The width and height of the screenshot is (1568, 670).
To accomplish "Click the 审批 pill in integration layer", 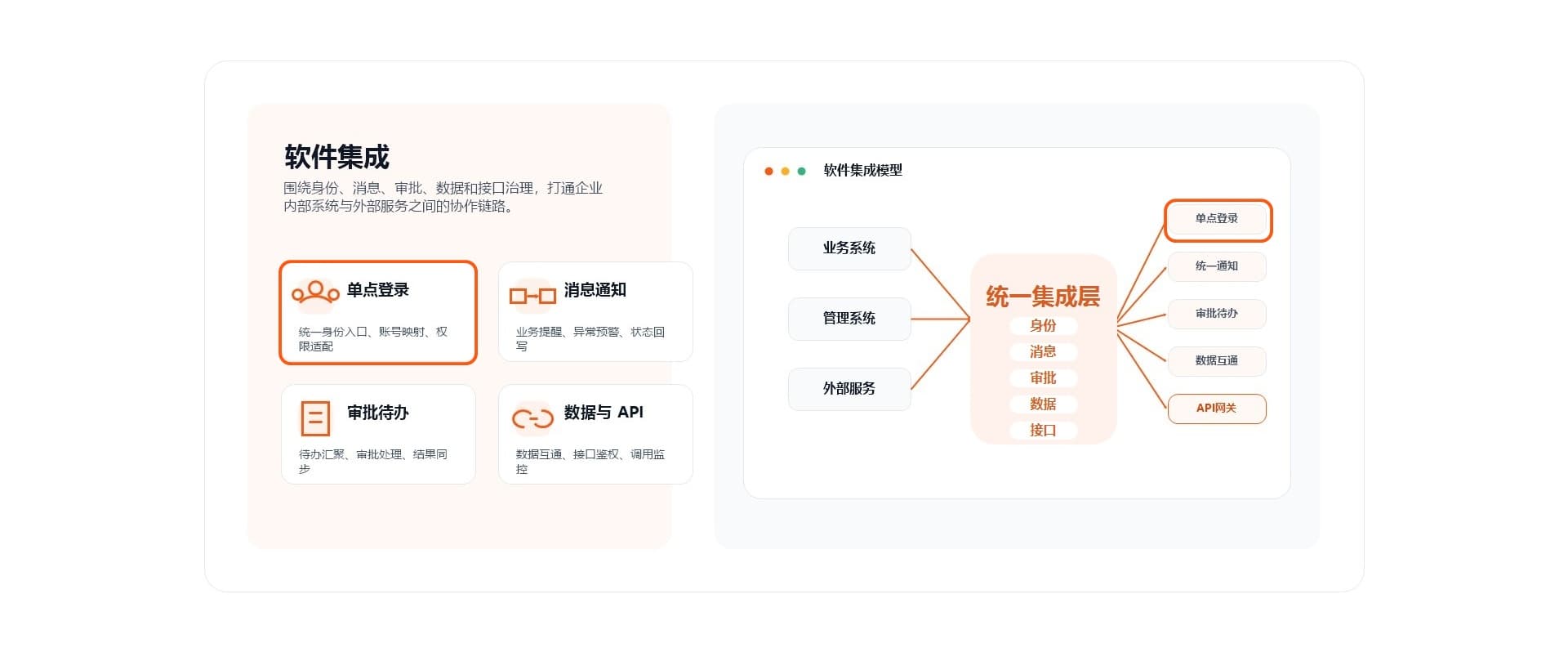I will pyautogui.click(x=1043, y=378).
